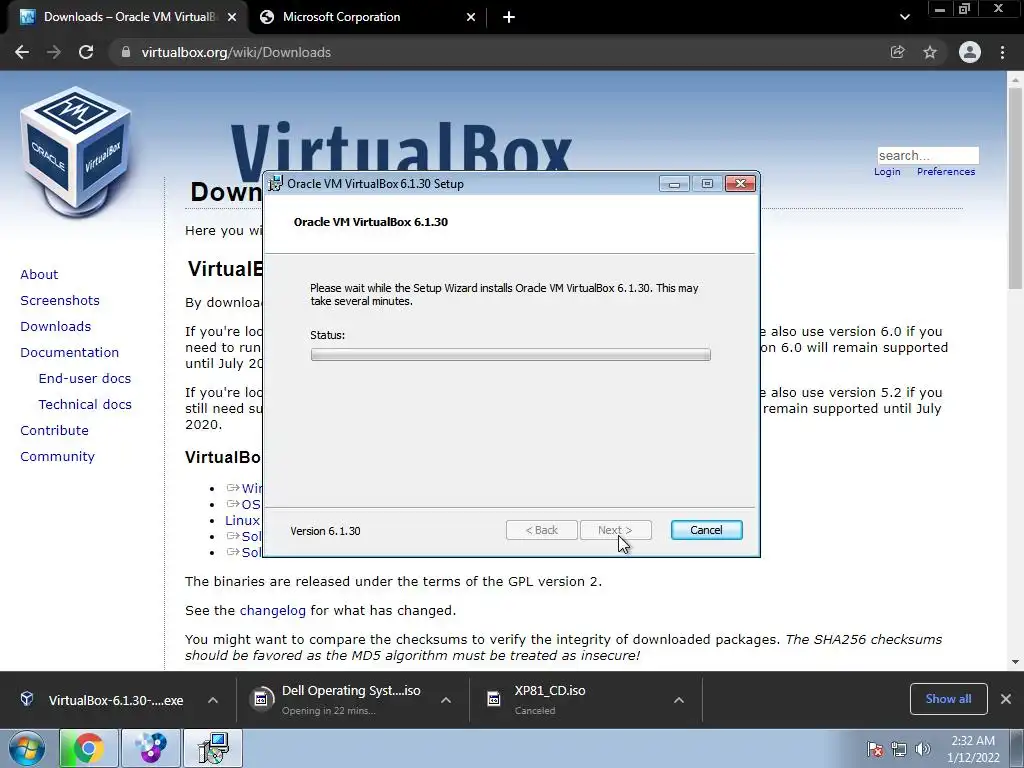Open the About sidebar link
Viewport: 1024px width, 768px height.
click(x=39, y=274)
